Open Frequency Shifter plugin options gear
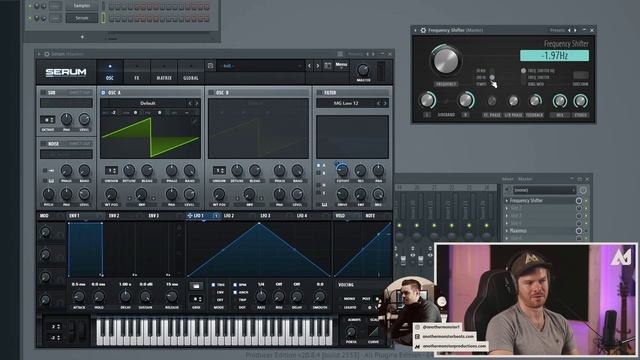This screenshot has height=360, width=640. [x=423, y=30]
